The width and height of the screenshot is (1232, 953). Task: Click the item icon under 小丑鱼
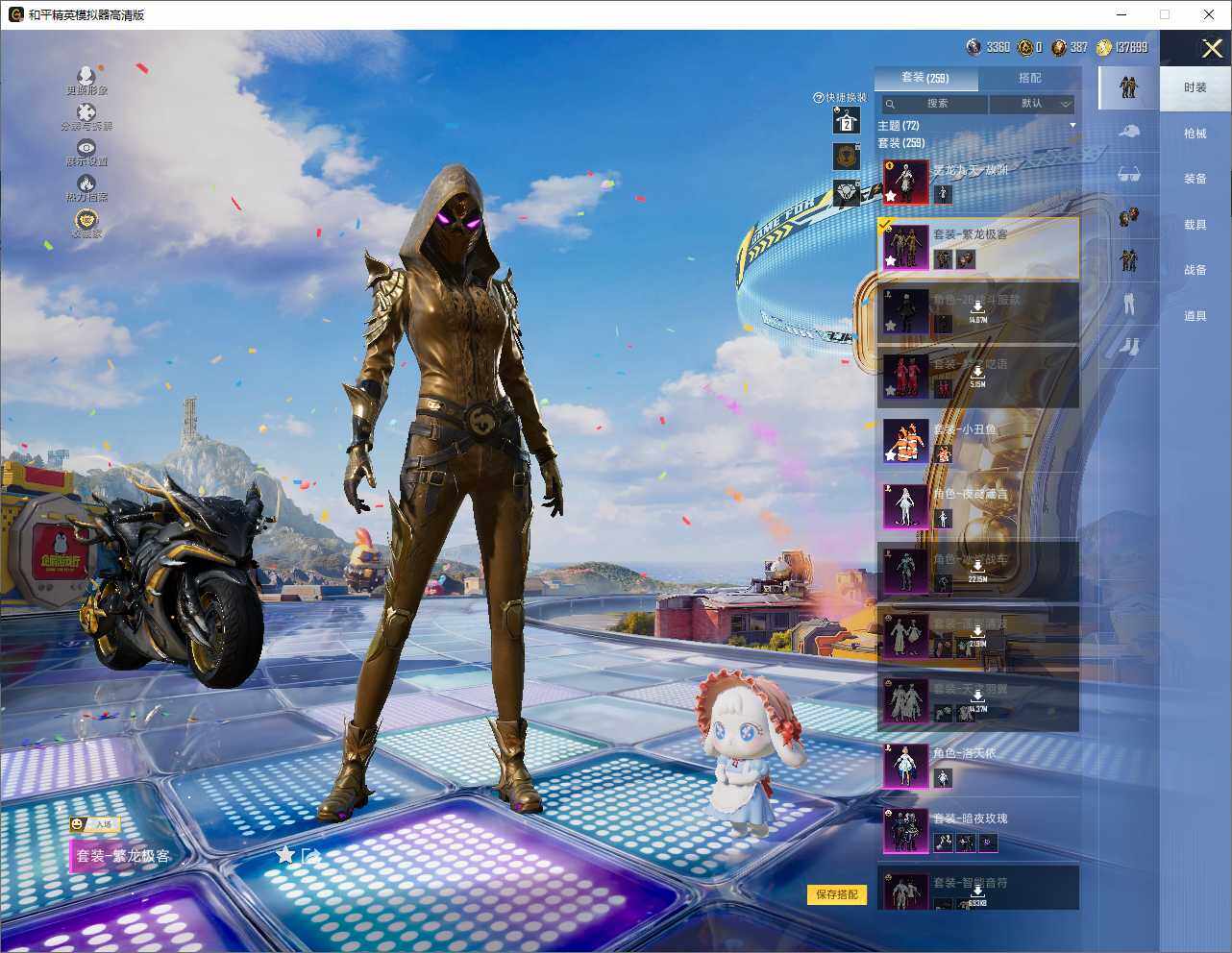943,453
